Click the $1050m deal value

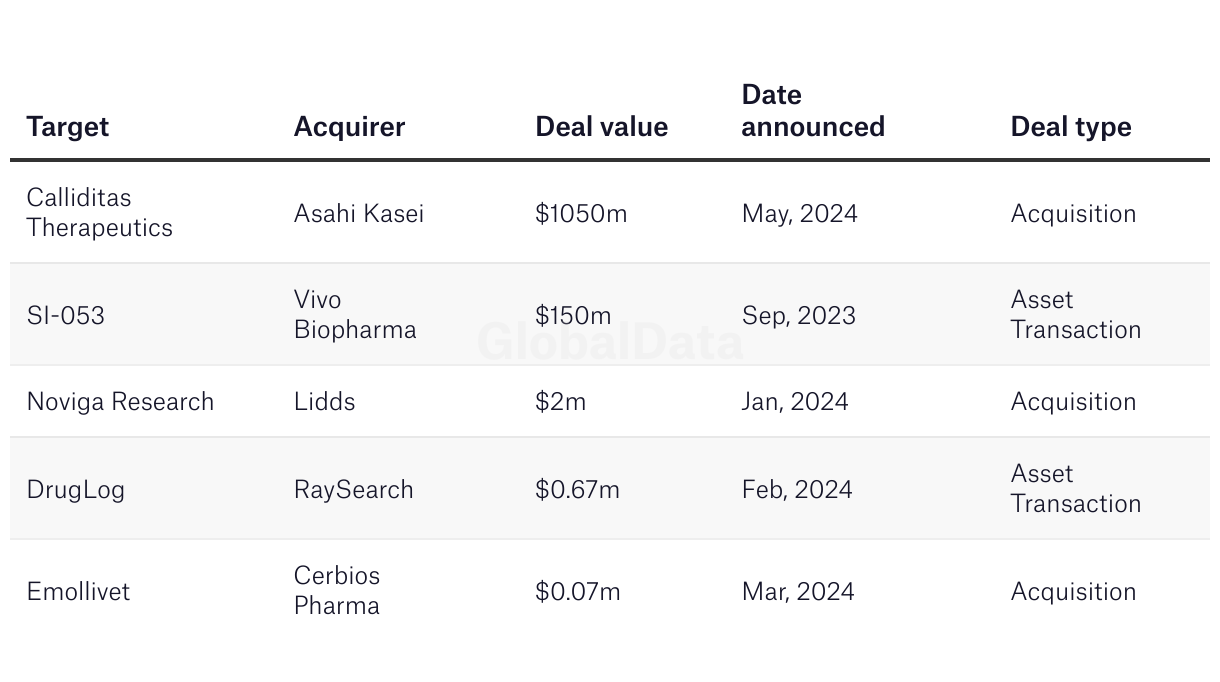click(581, 214)
